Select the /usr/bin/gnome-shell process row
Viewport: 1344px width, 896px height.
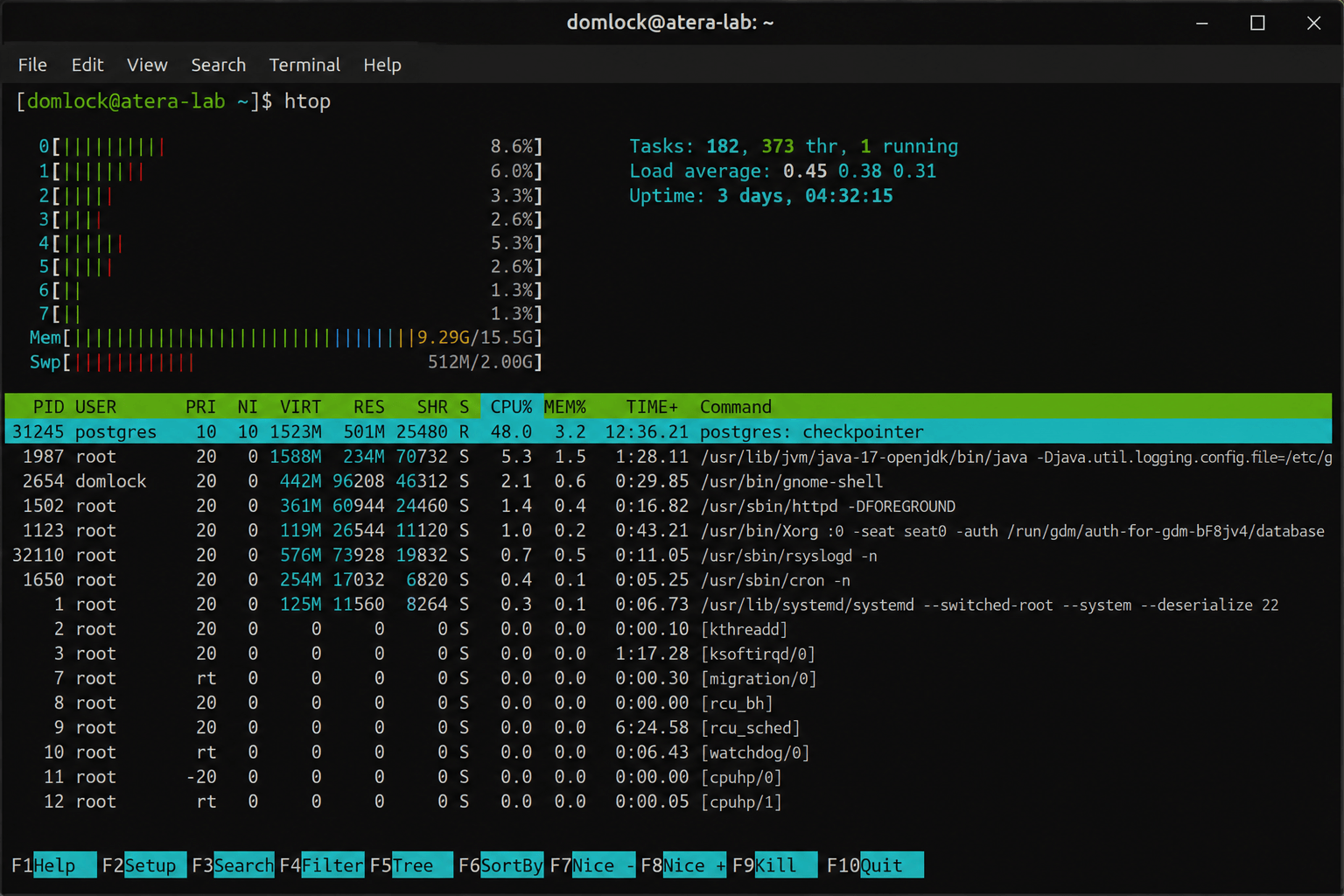(668, 481)
